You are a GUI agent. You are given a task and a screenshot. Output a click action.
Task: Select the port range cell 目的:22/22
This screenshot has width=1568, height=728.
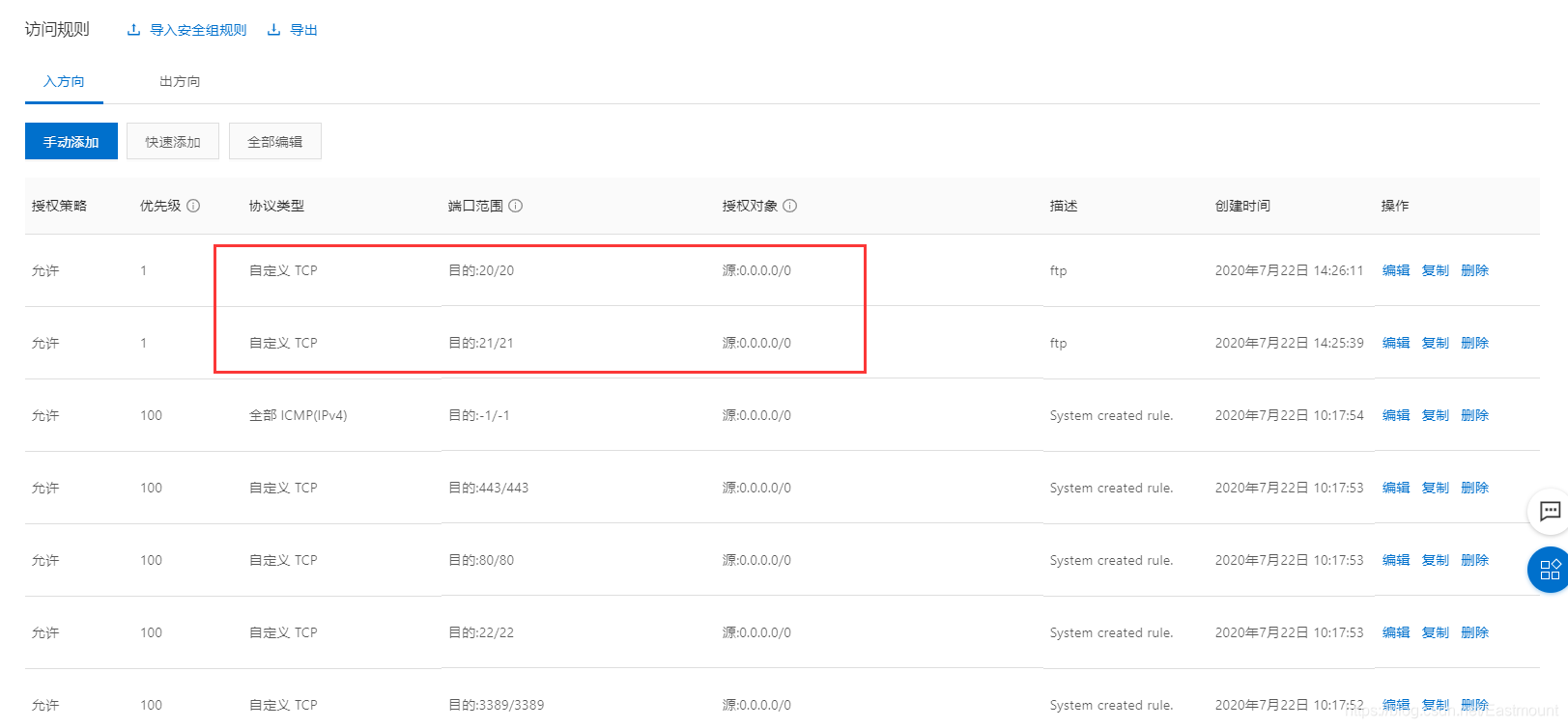(x=481, y=632)
